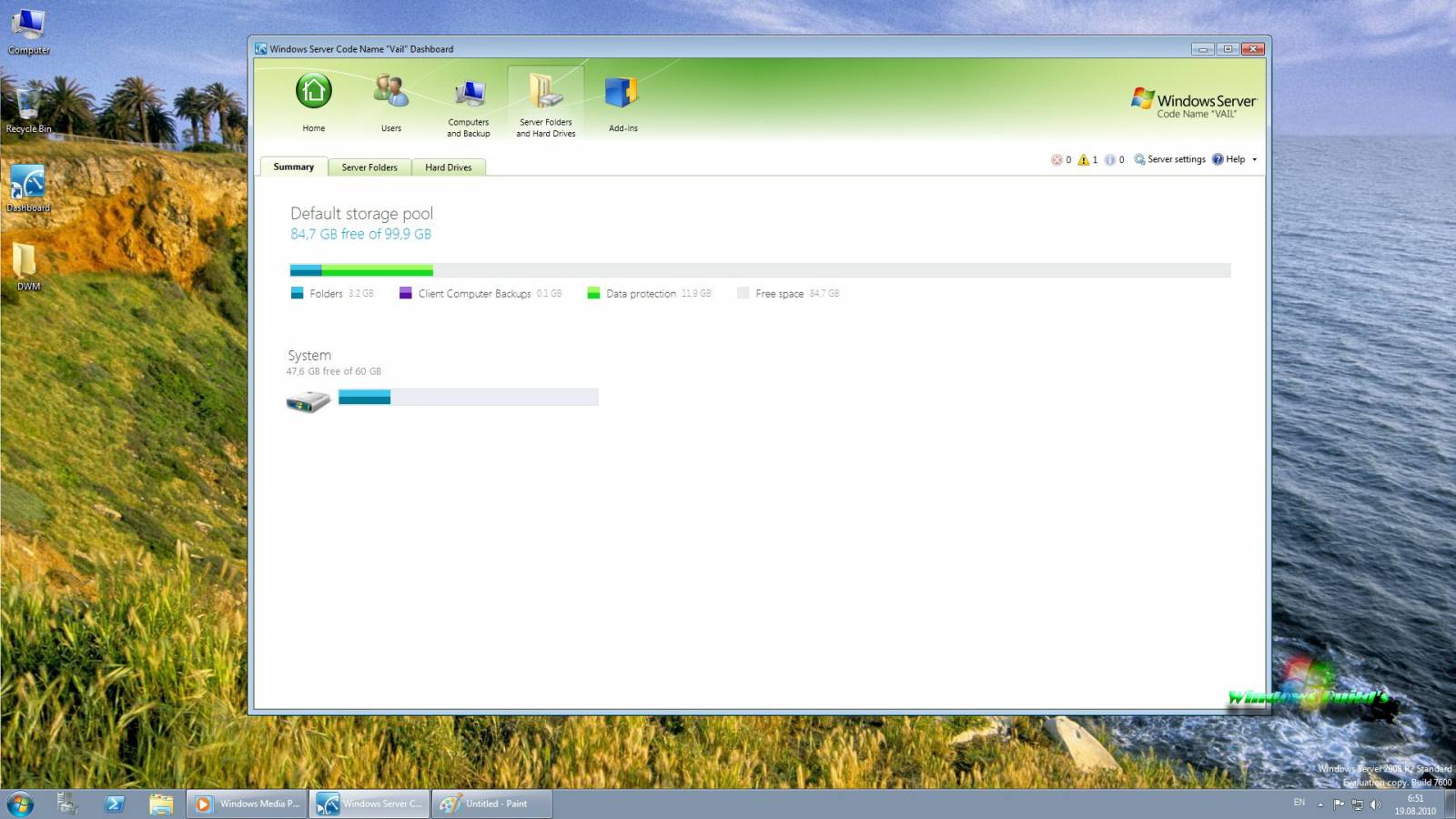Open the Windows Start menu

coord(20,804)
